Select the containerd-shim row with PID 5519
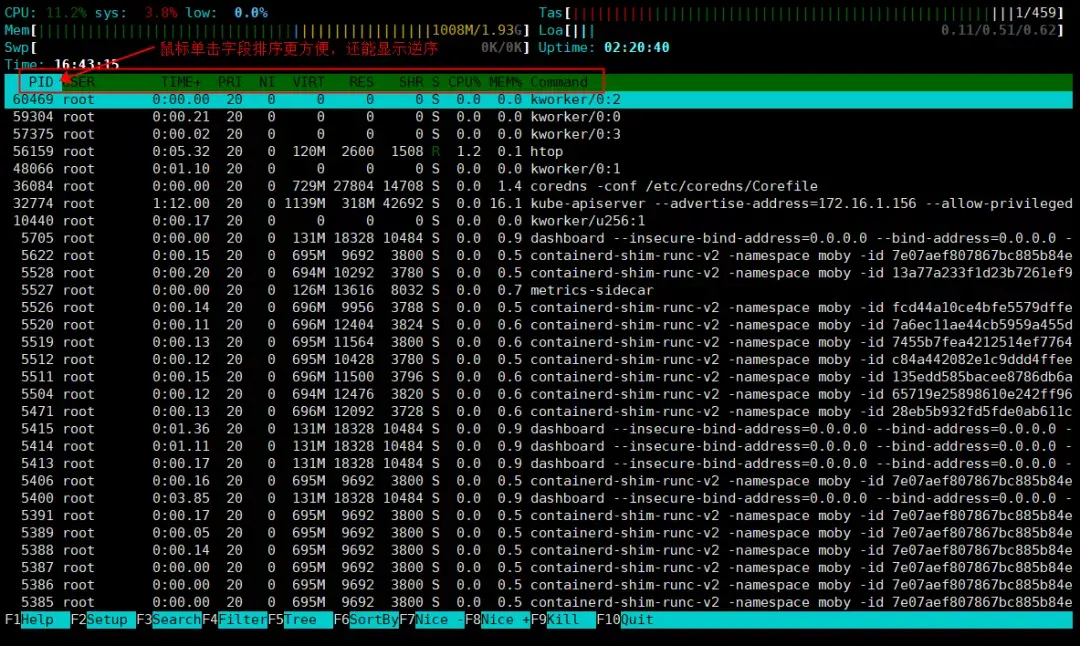This screenshot has height=646, width=1080. (539, 342)
